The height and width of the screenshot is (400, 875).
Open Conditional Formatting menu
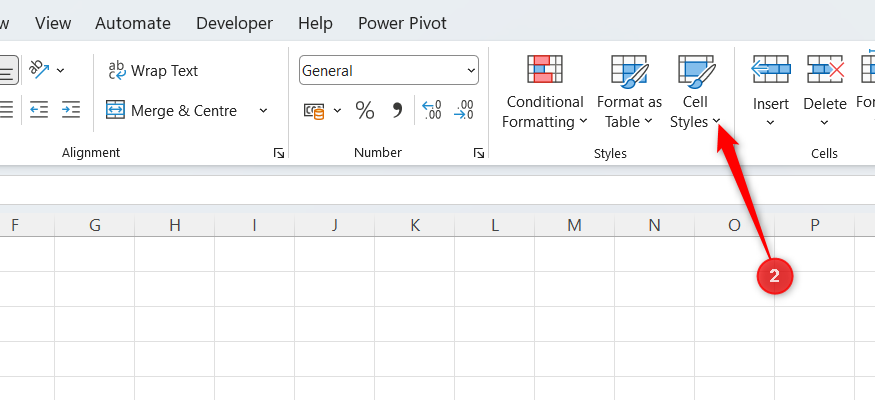tap(545, 92)
